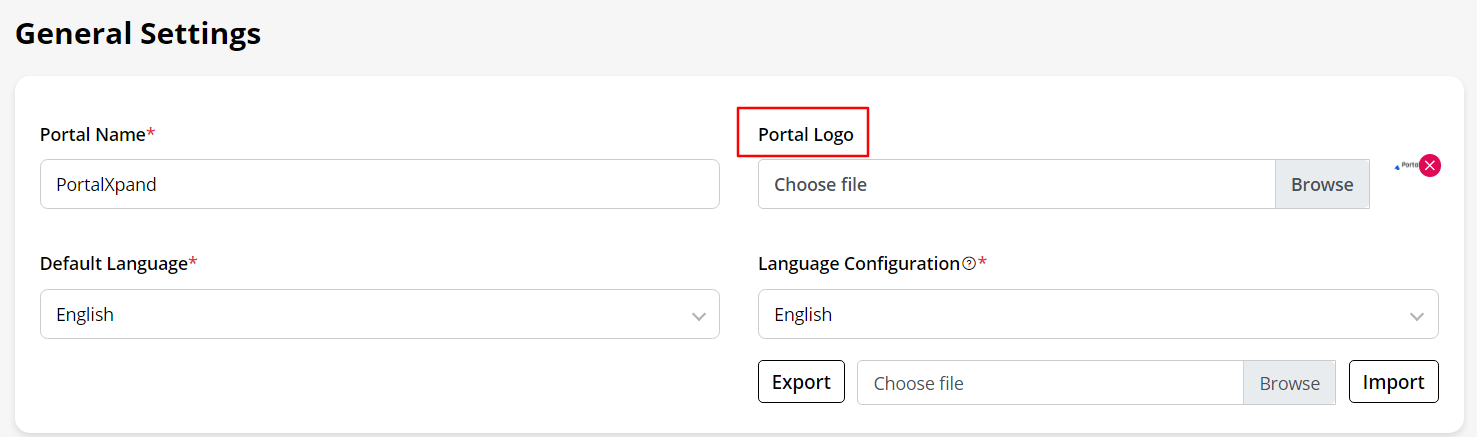Click the red asterisk beside Portal Name

tap(151, 133)
